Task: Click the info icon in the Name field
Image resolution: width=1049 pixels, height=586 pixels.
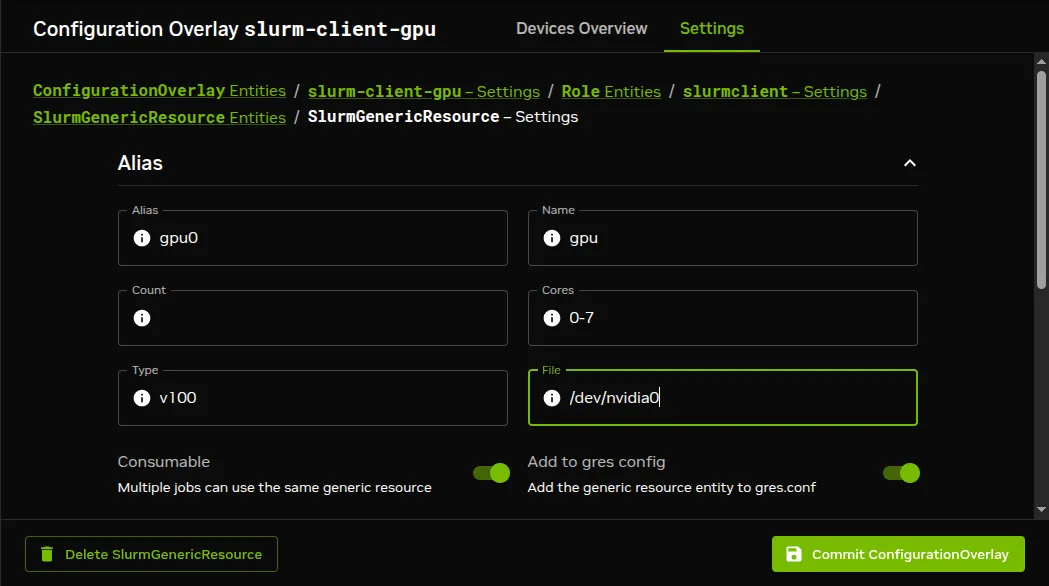Action: point(552,238)
